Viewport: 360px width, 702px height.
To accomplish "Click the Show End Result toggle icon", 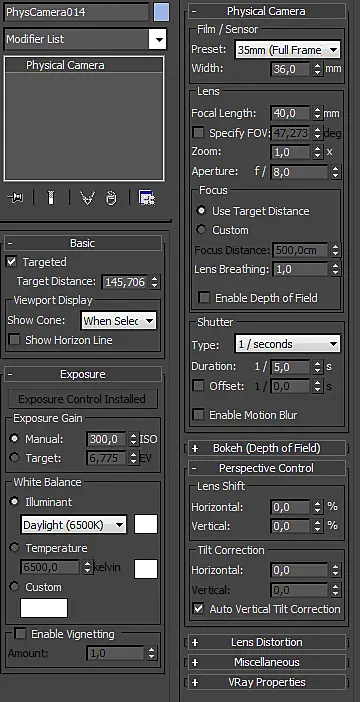I will [51, 197].
